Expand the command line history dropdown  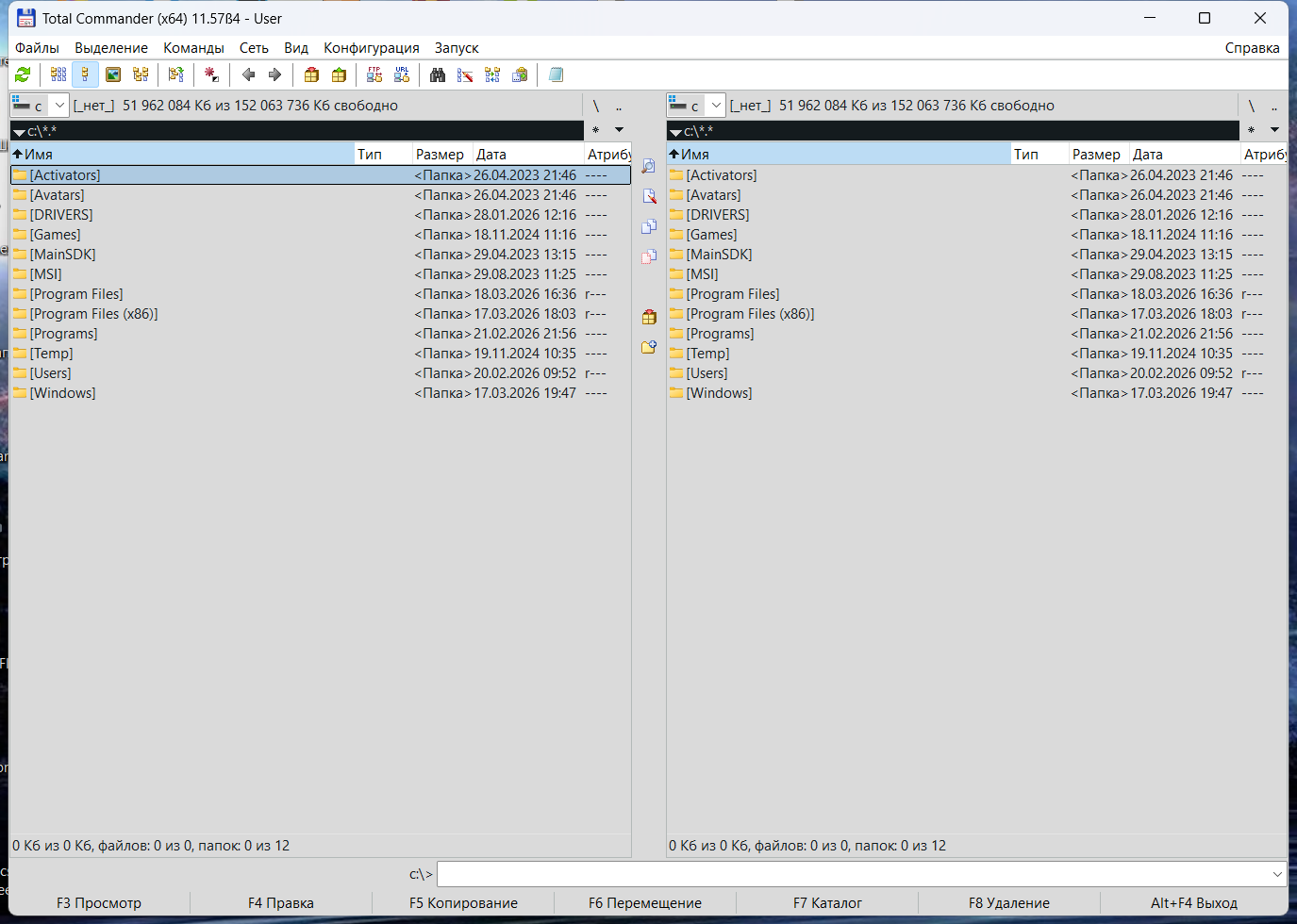[1277, 874]
